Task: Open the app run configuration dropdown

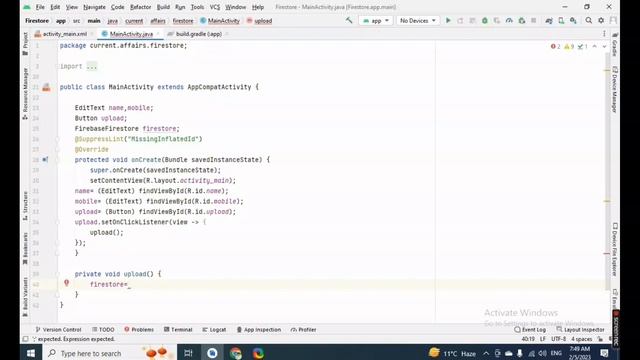Action: click(x=376, y=20)
